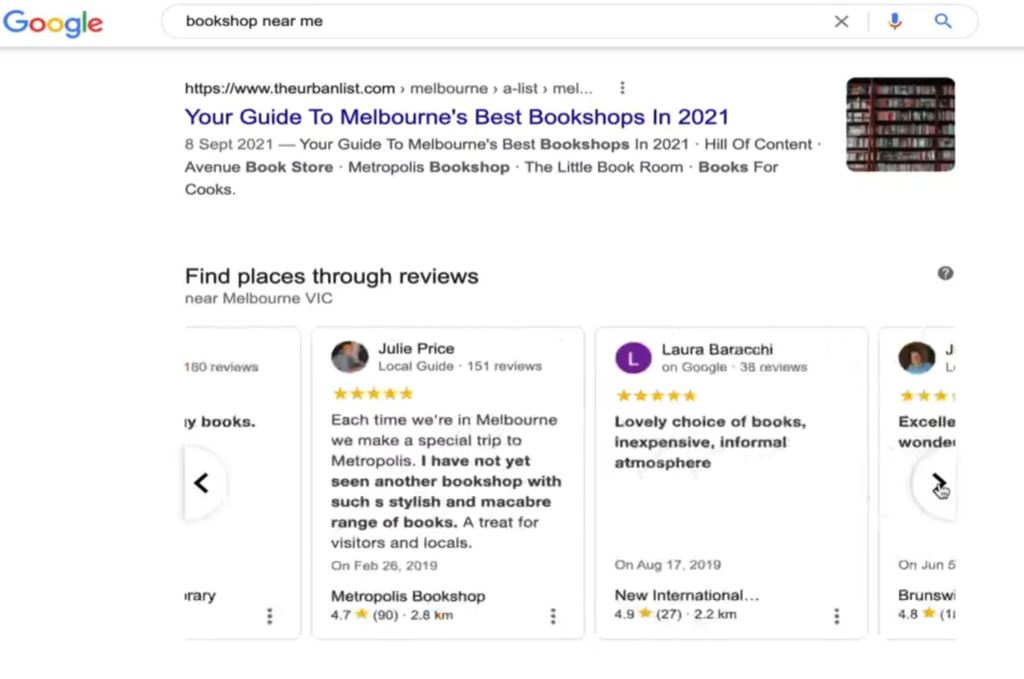Image resolution: width=1024 pixels, height=679 pixels.
Task: Open New International… place link
Action: pos(686,595)
